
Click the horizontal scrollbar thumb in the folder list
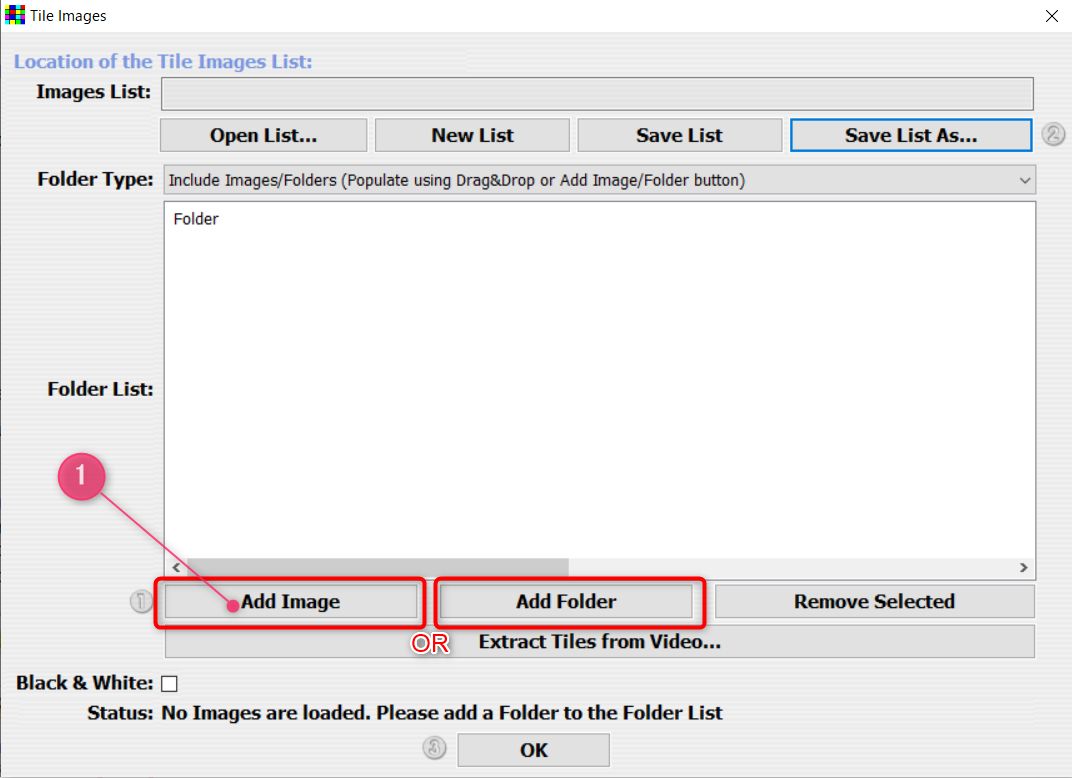coord(377,567)
